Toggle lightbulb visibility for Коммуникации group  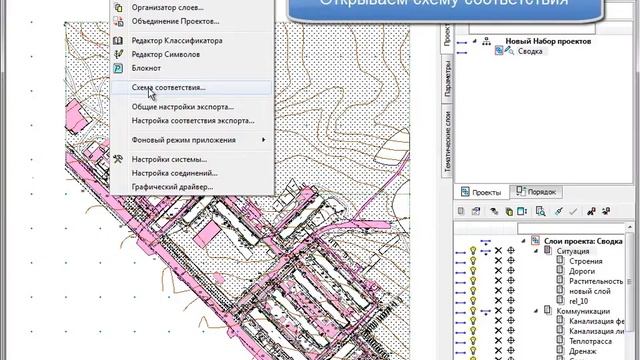[x=473, y=311]
